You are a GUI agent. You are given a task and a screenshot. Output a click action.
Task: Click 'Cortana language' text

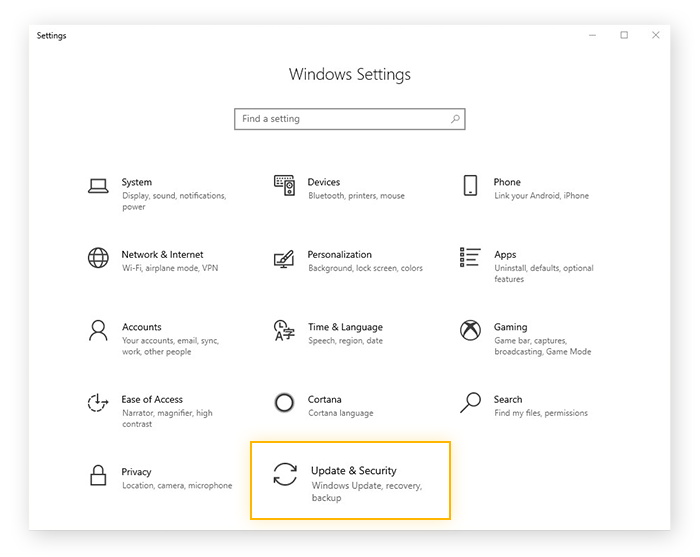(341, 413)
